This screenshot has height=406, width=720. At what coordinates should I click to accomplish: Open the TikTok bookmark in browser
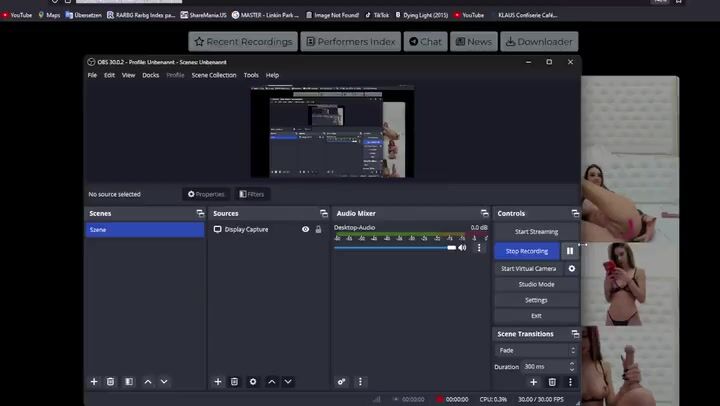coord(377,15)
